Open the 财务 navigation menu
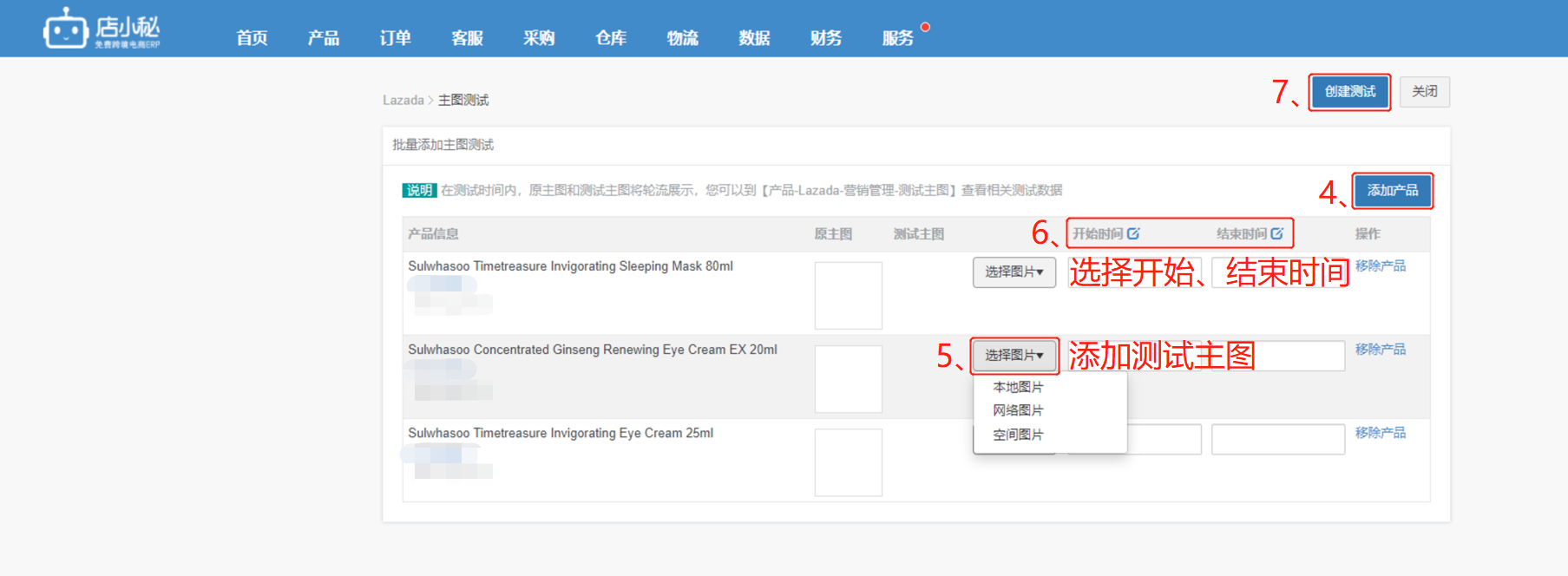Image resolution: width=1568 pixels, height=576 pixels. pos(826,37)
